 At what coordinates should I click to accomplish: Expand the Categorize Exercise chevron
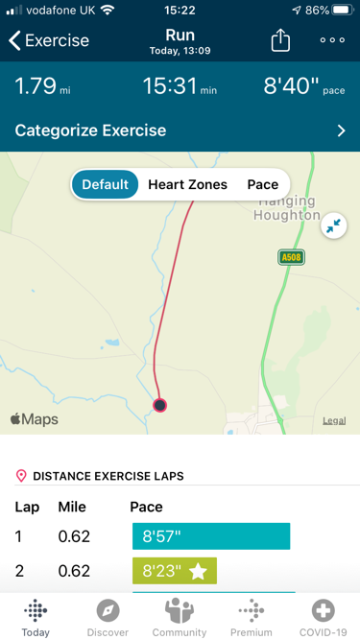pyautogui.click(x=341, y=131)
